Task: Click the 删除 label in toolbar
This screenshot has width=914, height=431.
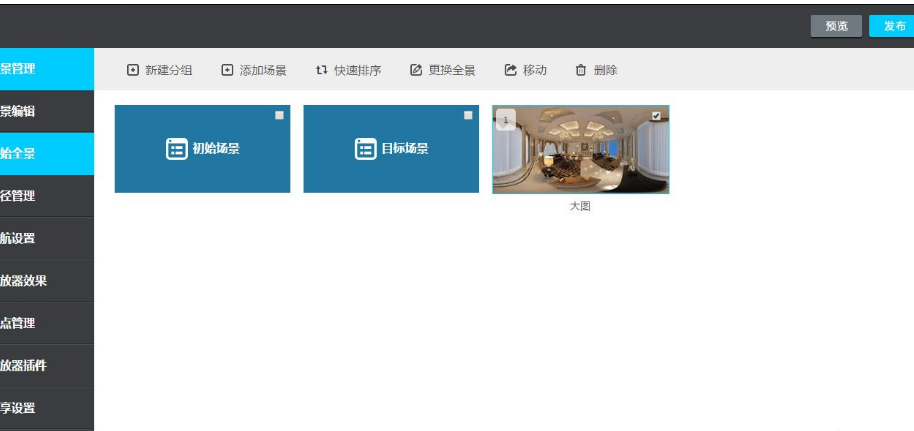Action: point(605,71)
